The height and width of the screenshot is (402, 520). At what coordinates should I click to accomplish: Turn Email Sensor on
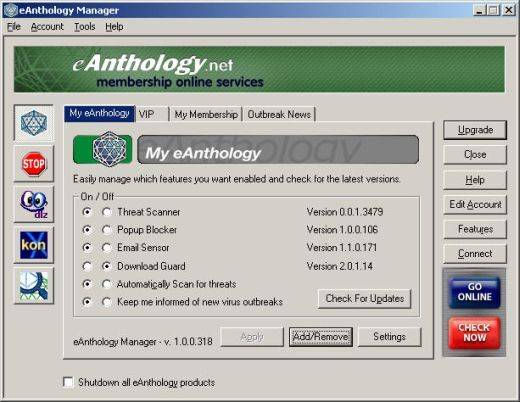pyautogui.click(x=87, y=247)
